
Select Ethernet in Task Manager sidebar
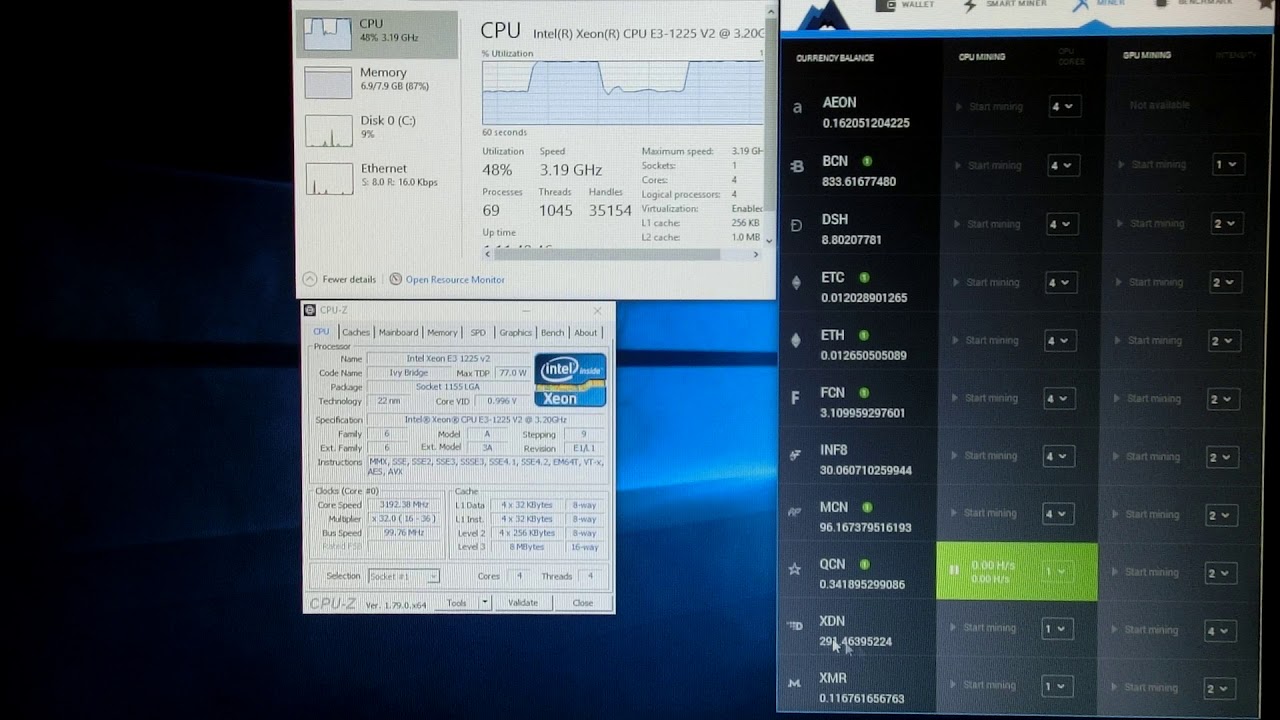pos(378,178)
